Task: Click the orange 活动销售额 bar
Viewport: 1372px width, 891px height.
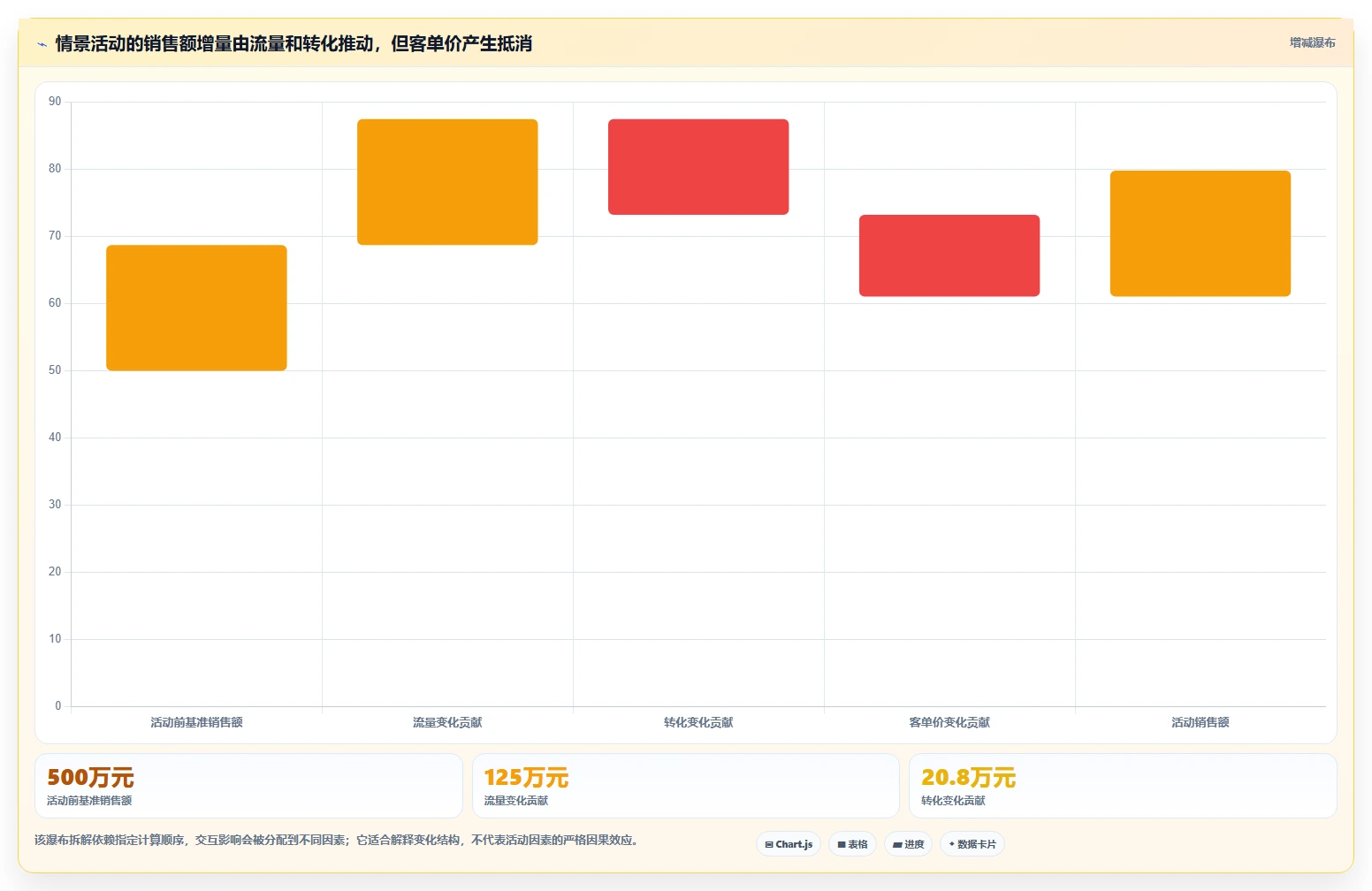Action: click(1200, 233)
